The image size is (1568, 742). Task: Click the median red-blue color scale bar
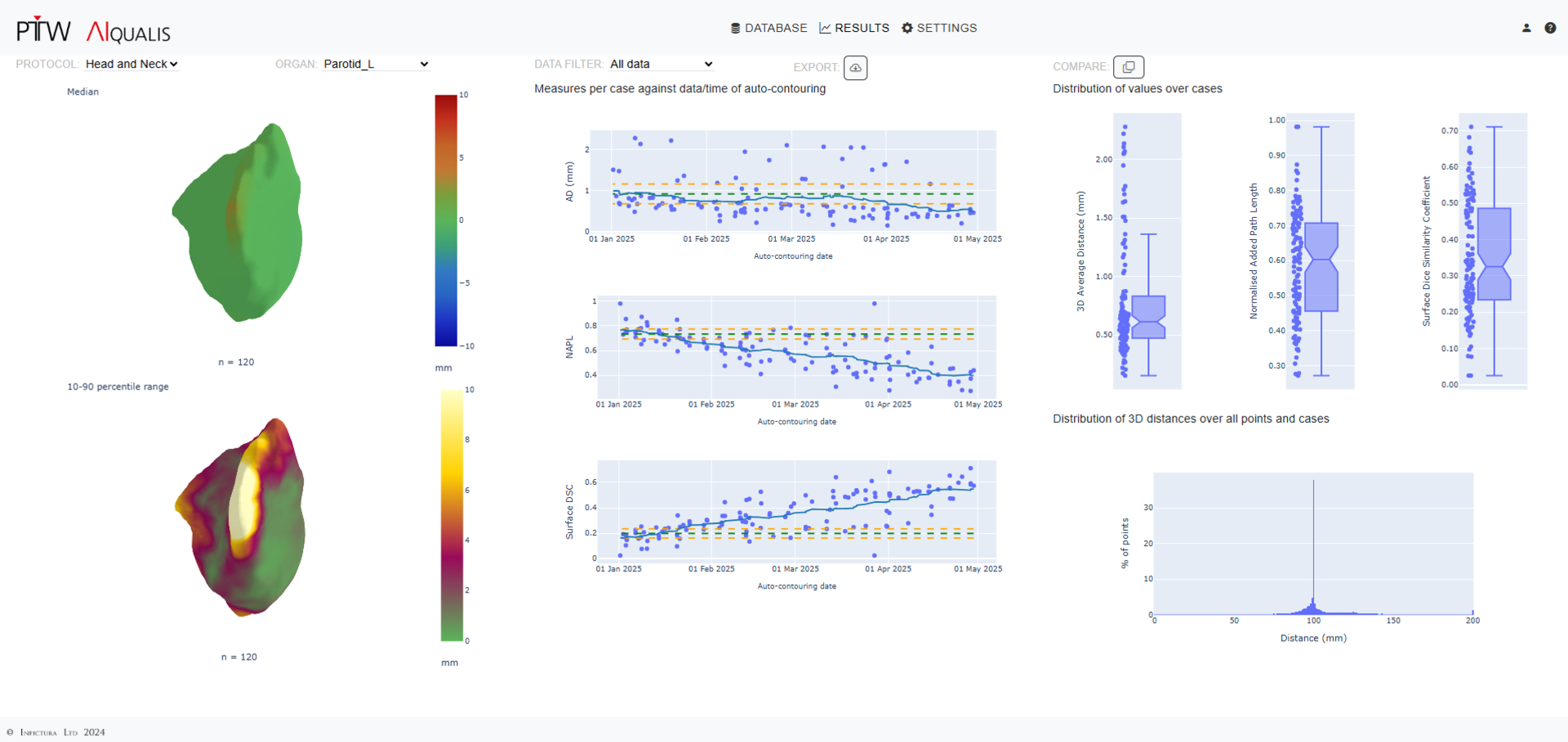click(x=445, y=220)
